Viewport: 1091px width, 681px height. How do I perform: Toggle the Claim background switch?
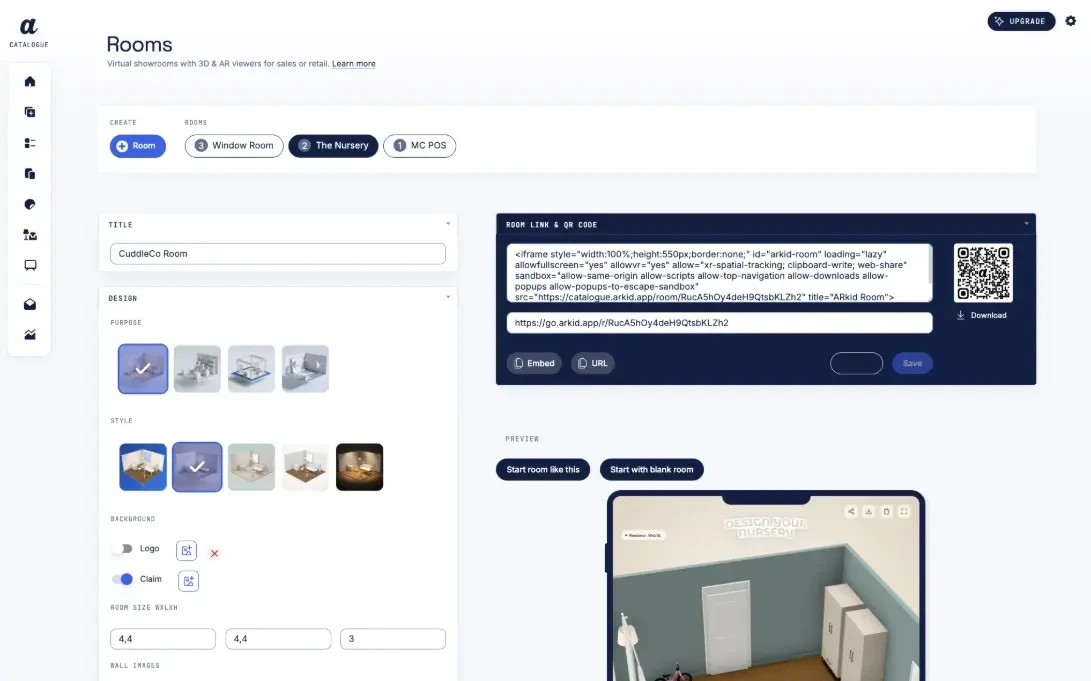tap(122, 579)
